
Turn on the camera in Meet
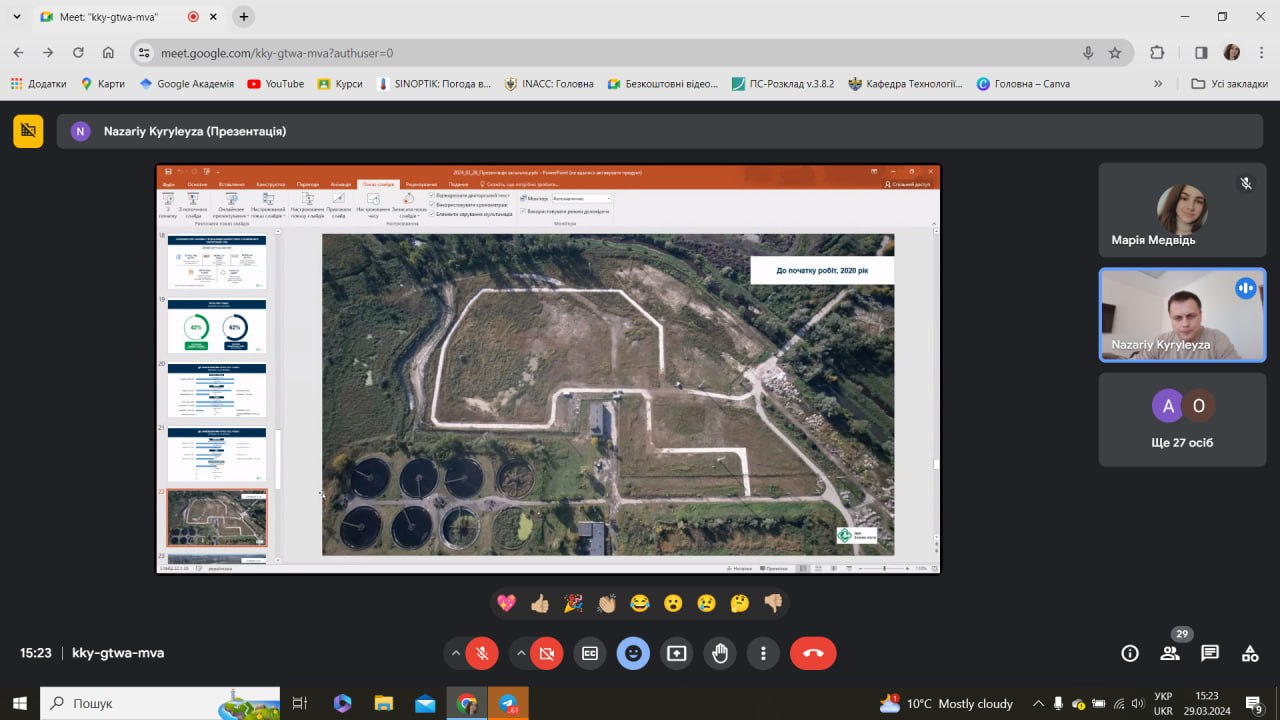pyautogui.click(x=546, y=653)
